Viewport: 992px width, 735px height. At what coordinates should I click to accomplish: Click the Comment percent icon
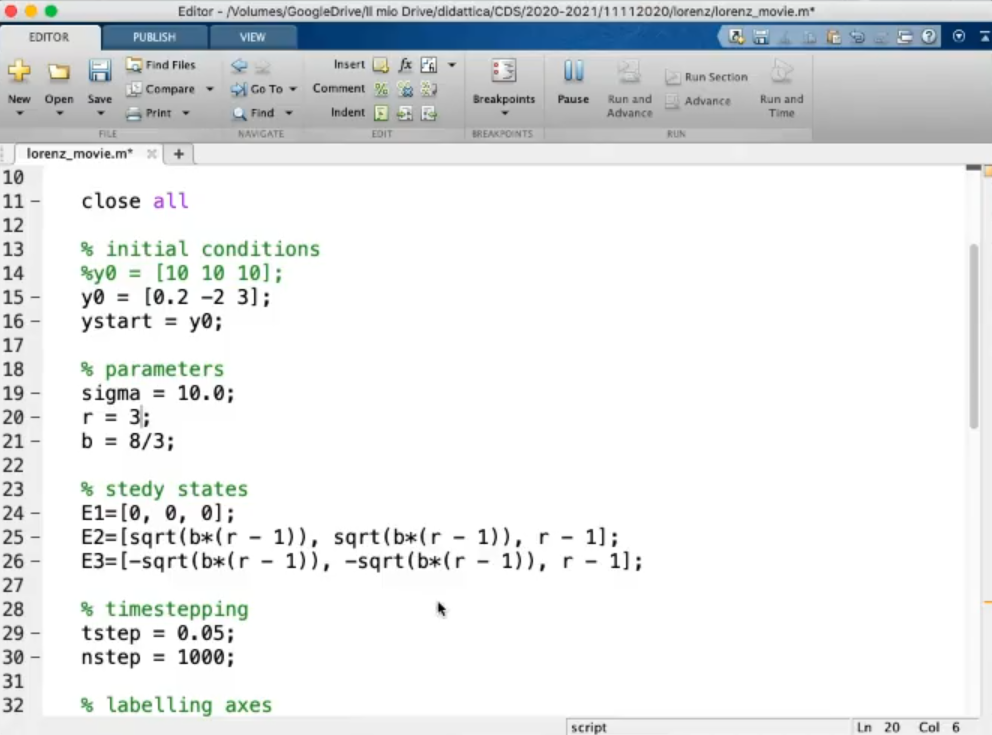pyautogui.click(x=381, y=89)
